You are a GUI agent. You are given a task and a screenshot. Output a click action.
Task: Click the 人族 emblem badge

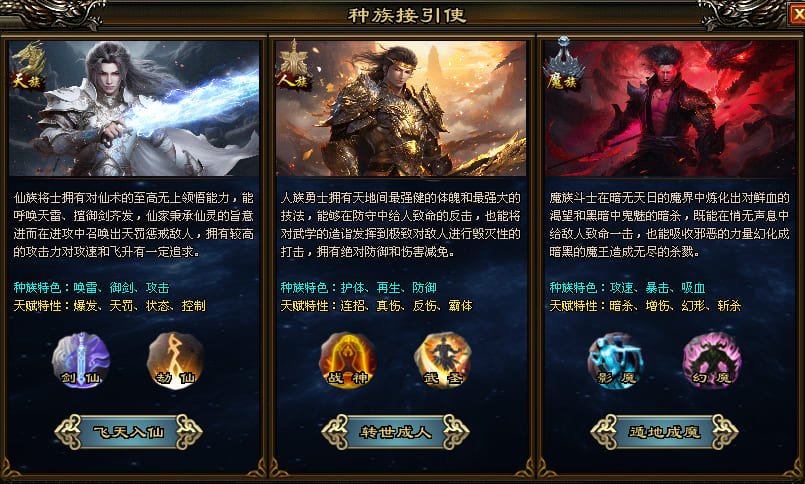pyautogui.click(x=294, y=65)
